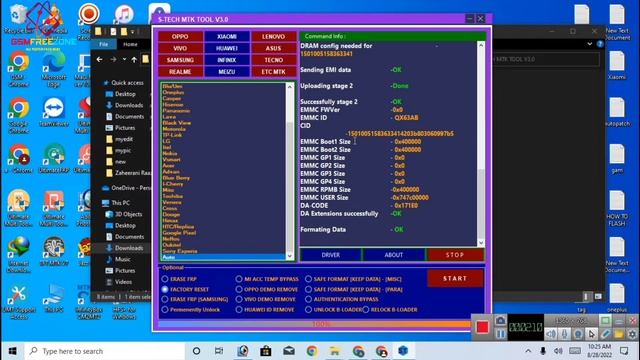Toggle recorder mouse cursor icon
640x360 pixels.
coord(591,334)
